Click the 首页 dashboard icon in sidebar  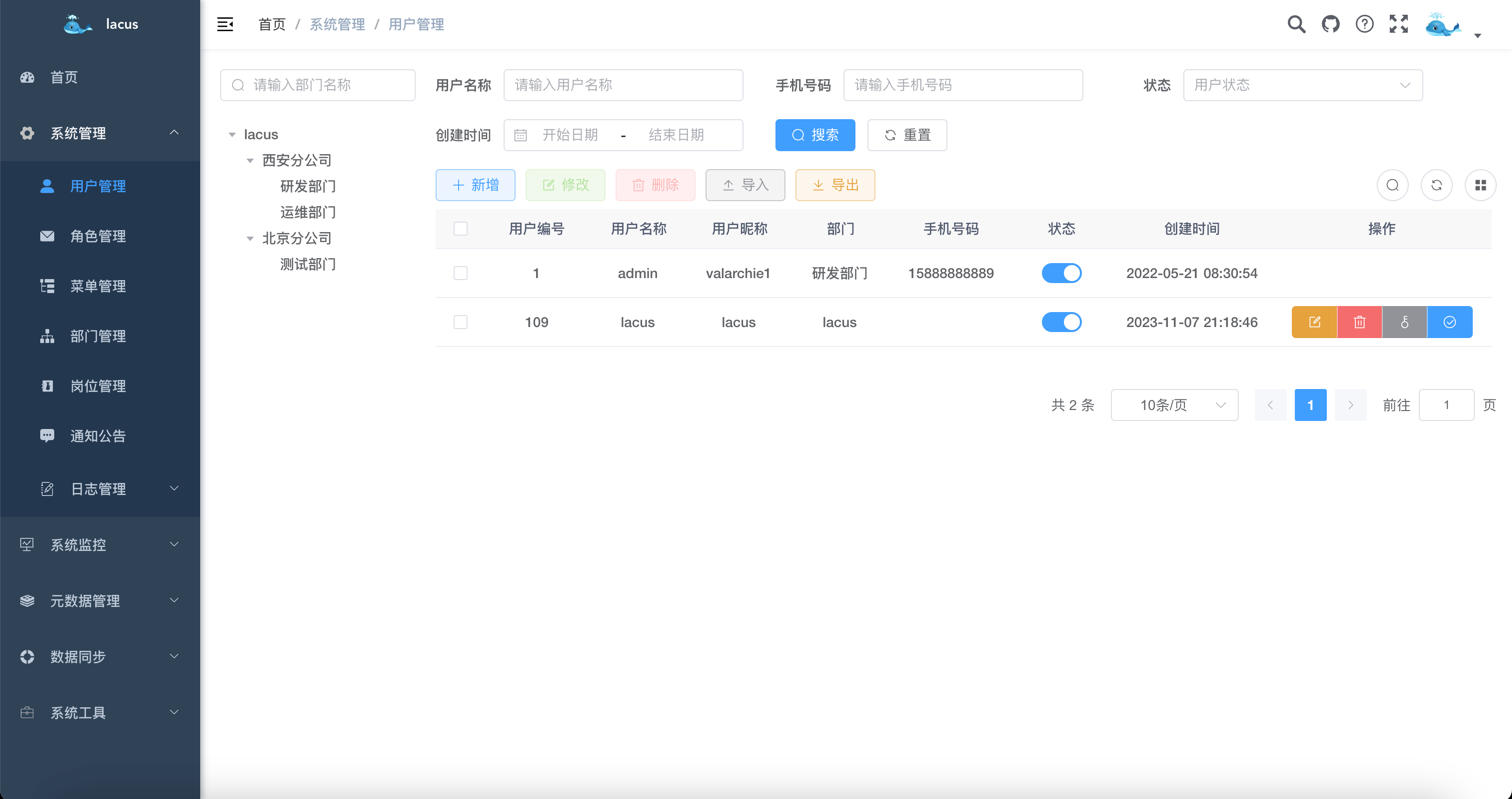click(27, 77)
